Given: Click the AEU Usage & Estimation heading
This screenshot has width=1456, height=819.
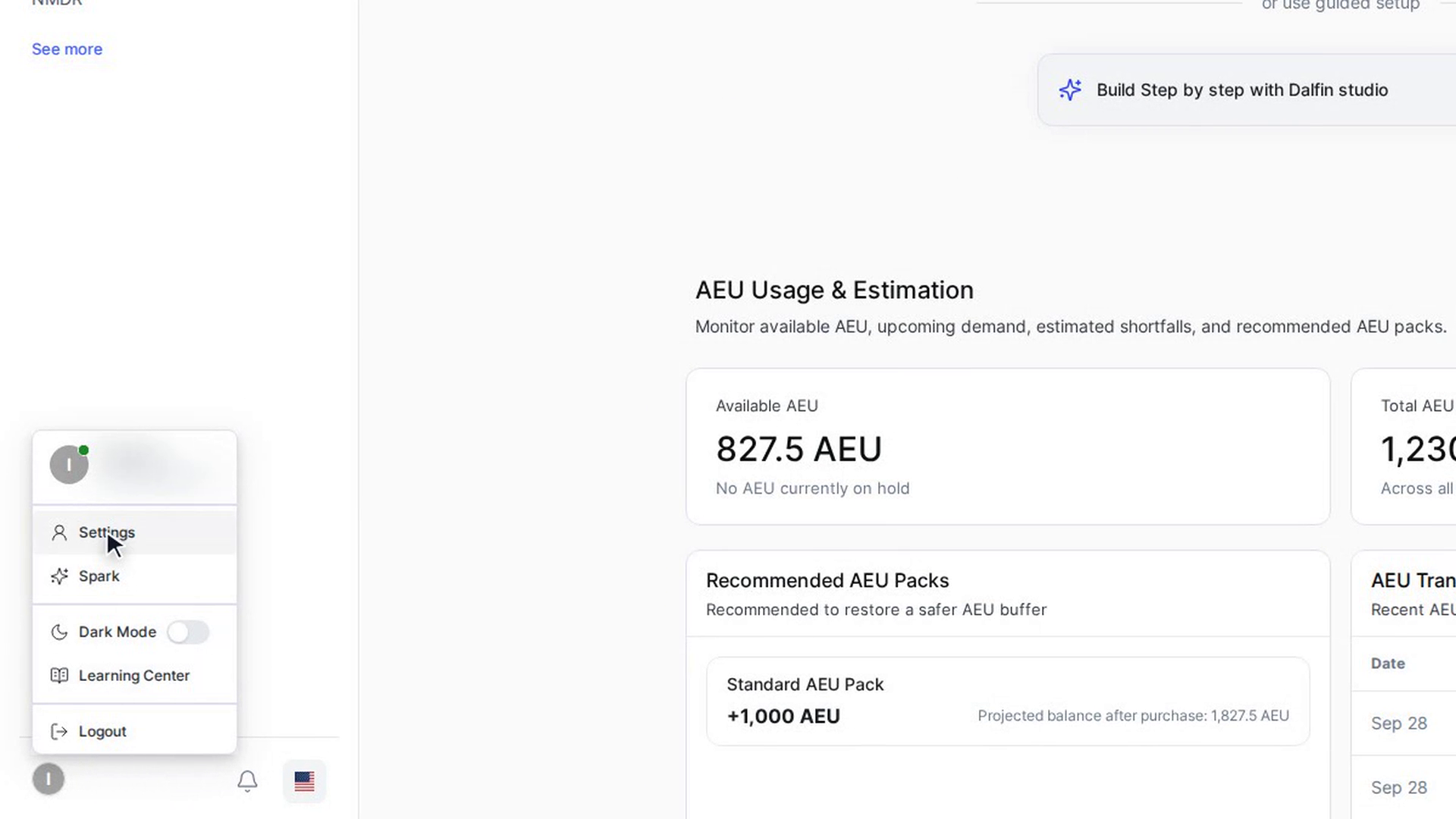Looking at the screenshot, I should click(834, 290).
